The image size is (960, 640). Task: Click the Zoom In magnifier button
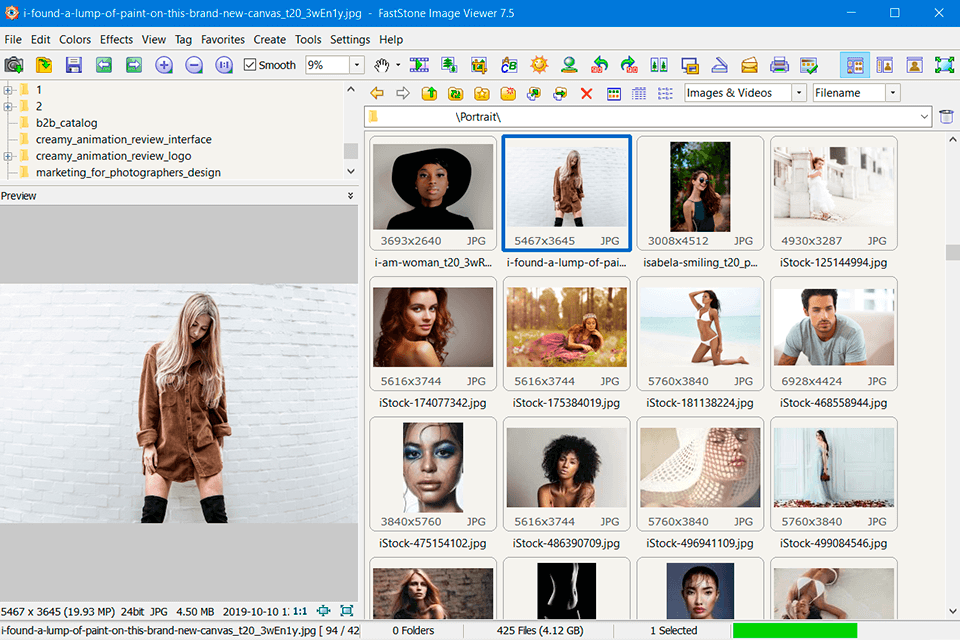[164, 65]
